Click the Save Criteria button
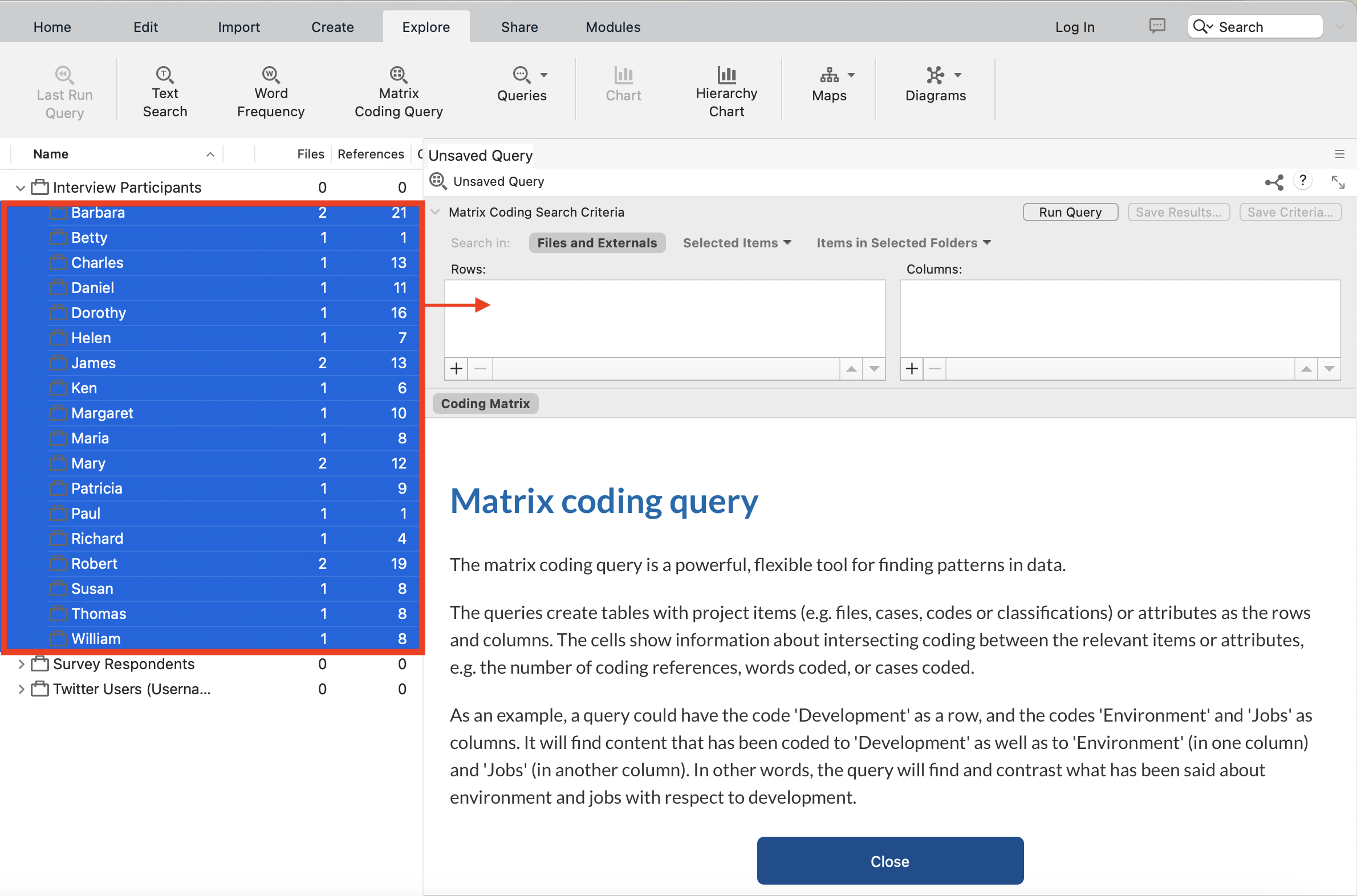Screen dimensions: 1357x896 click(1290, 211)
